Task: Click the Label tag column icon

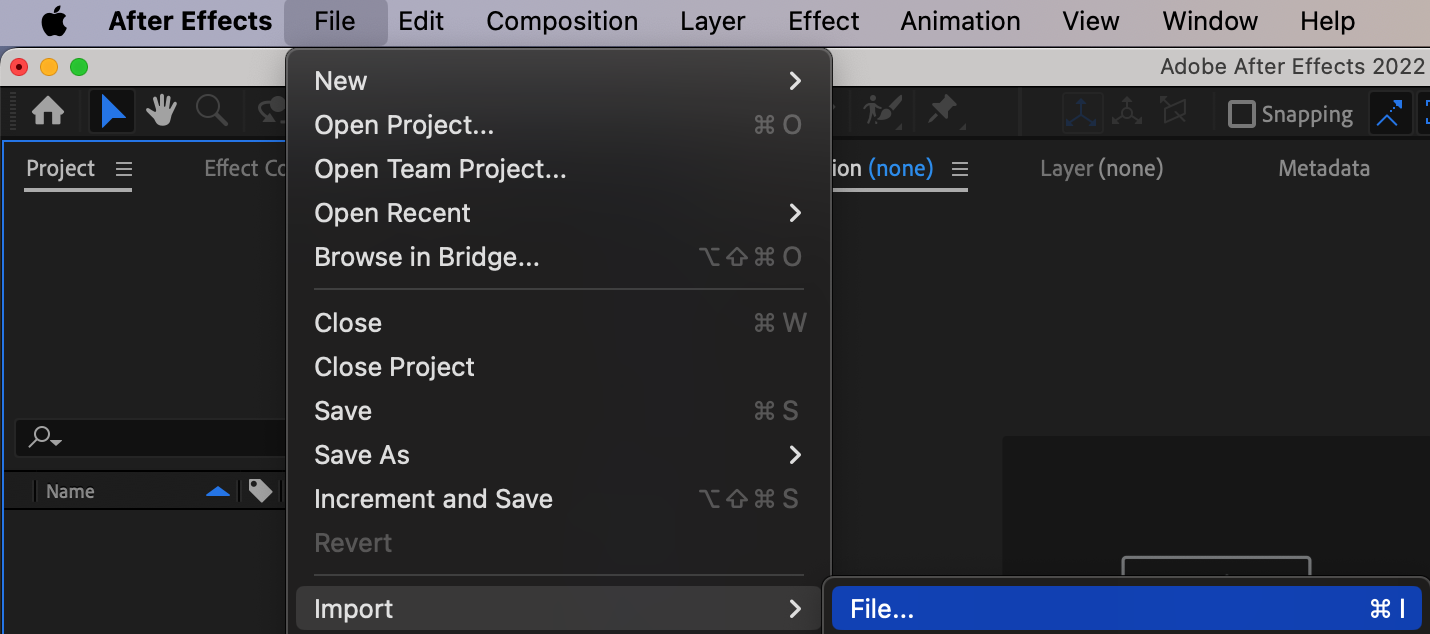Action: click(260, 491)
